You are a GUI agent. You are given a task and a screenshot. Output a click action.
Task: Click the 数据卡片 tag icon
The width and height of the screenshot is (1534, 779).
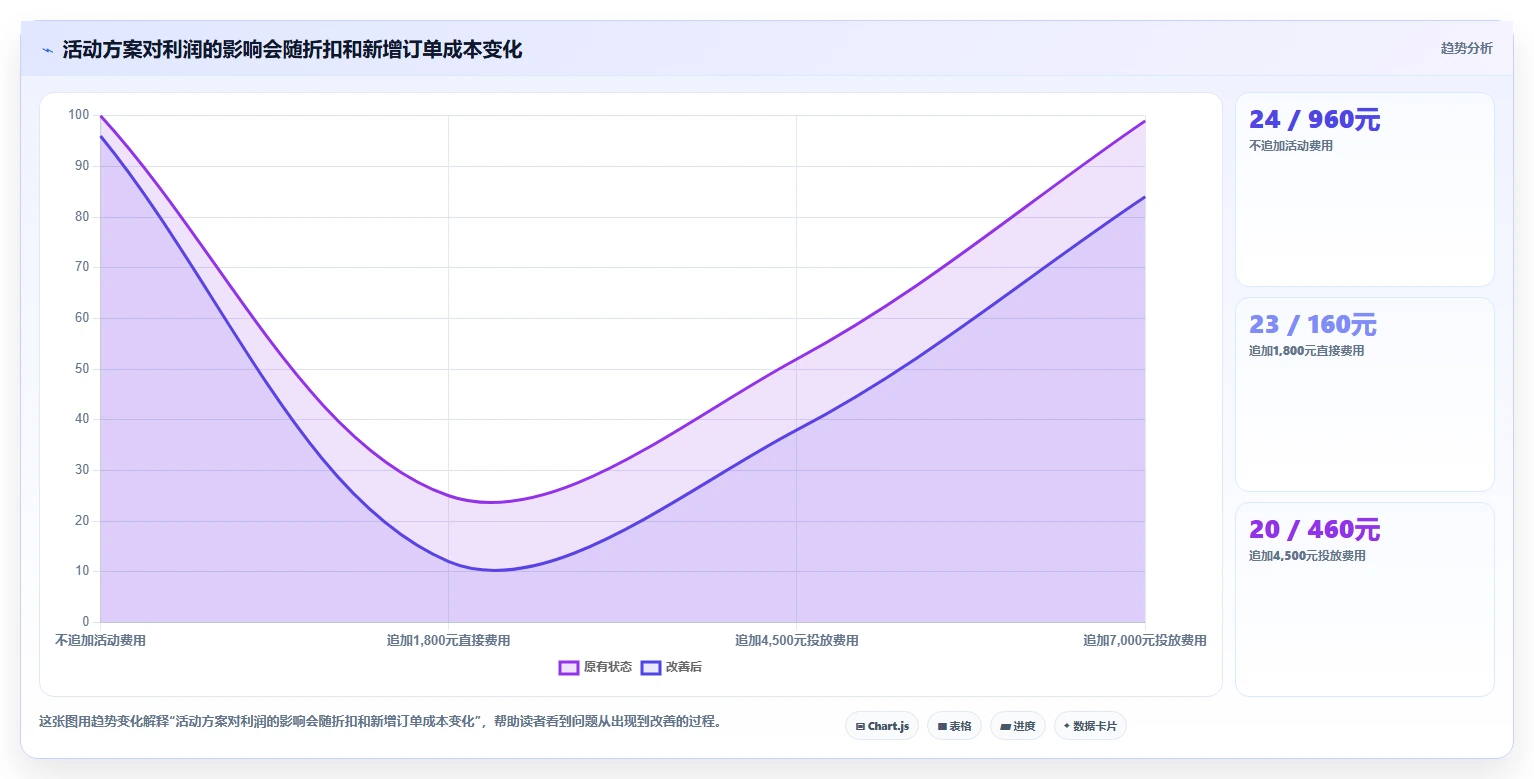click(x=1067, y=726)
